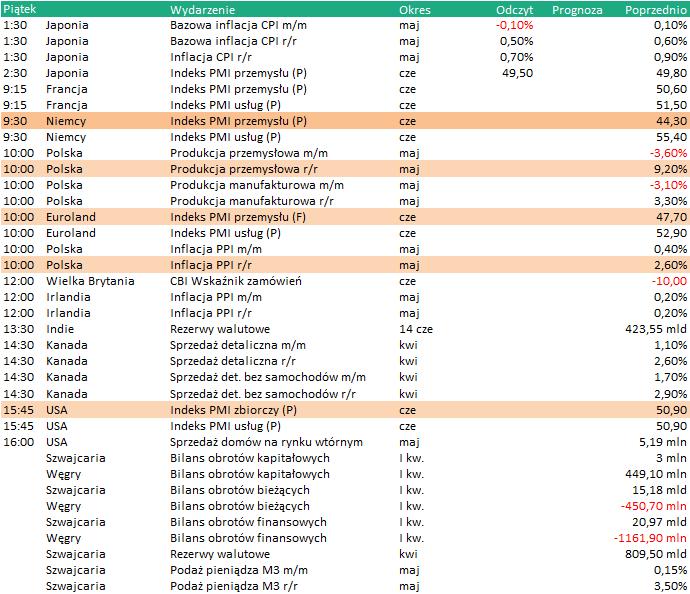
Task: Select the '2,90%' Kanada previous value
Action: (x=670, y=394)
